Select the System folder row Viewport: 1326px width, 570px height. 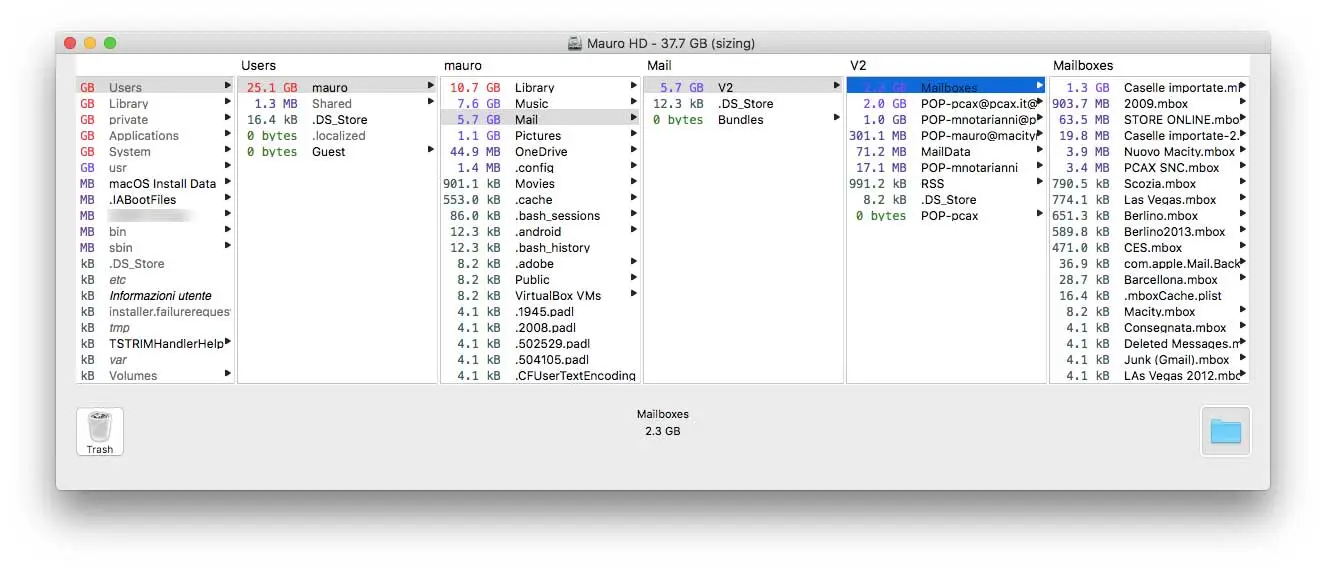pos(155,152)
